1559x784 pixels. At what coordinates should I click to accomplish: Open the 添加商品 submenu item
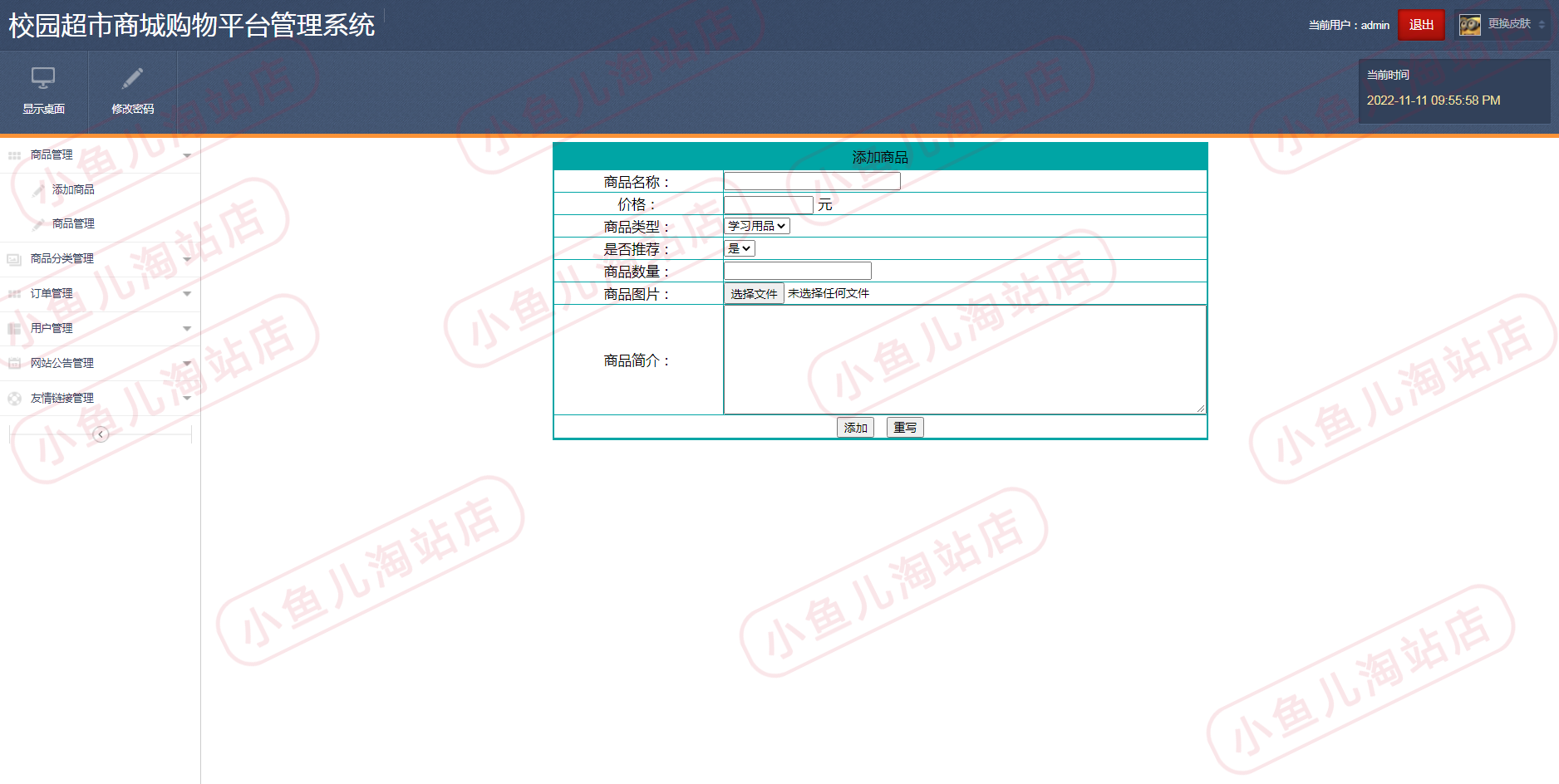click(73, 190)
